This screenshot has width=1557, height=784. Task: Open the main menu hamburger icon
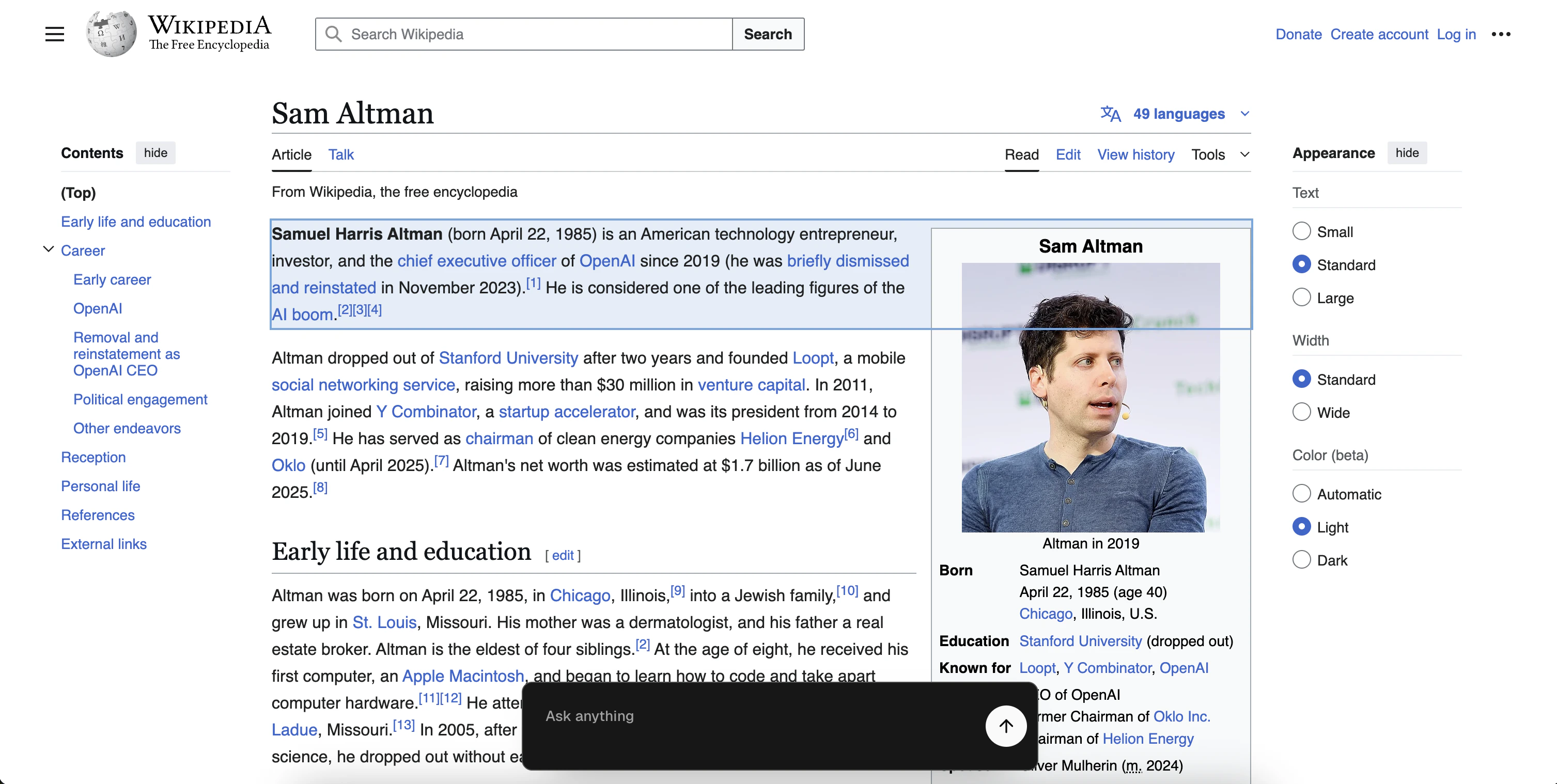point(54,34)
